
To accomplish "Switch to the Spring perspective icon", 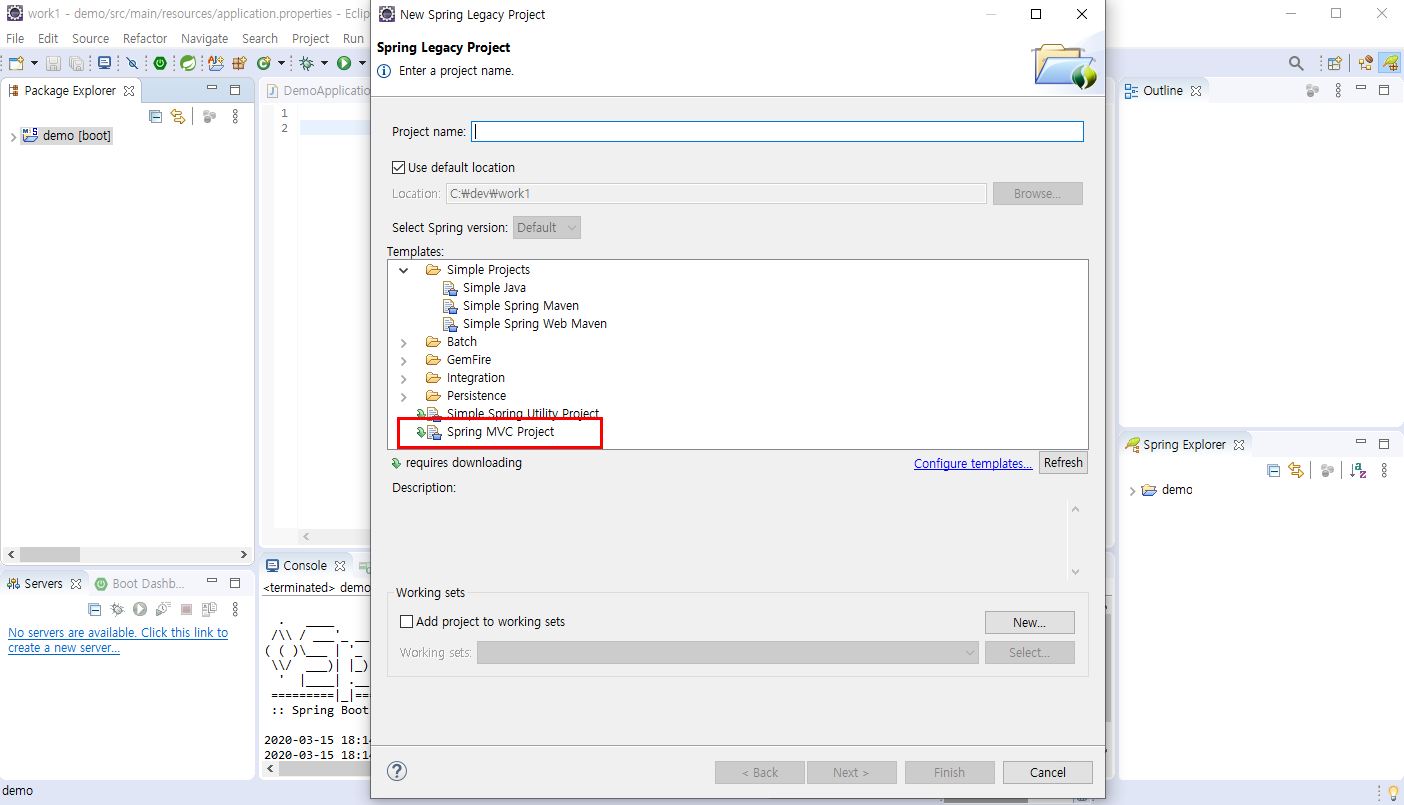I will (1390, 63).
